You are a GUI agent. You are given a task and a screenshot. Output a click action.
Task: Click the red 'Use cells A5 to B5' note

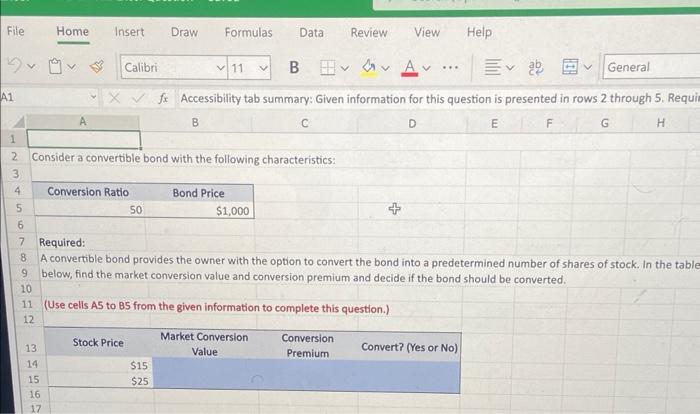[217, 307]
